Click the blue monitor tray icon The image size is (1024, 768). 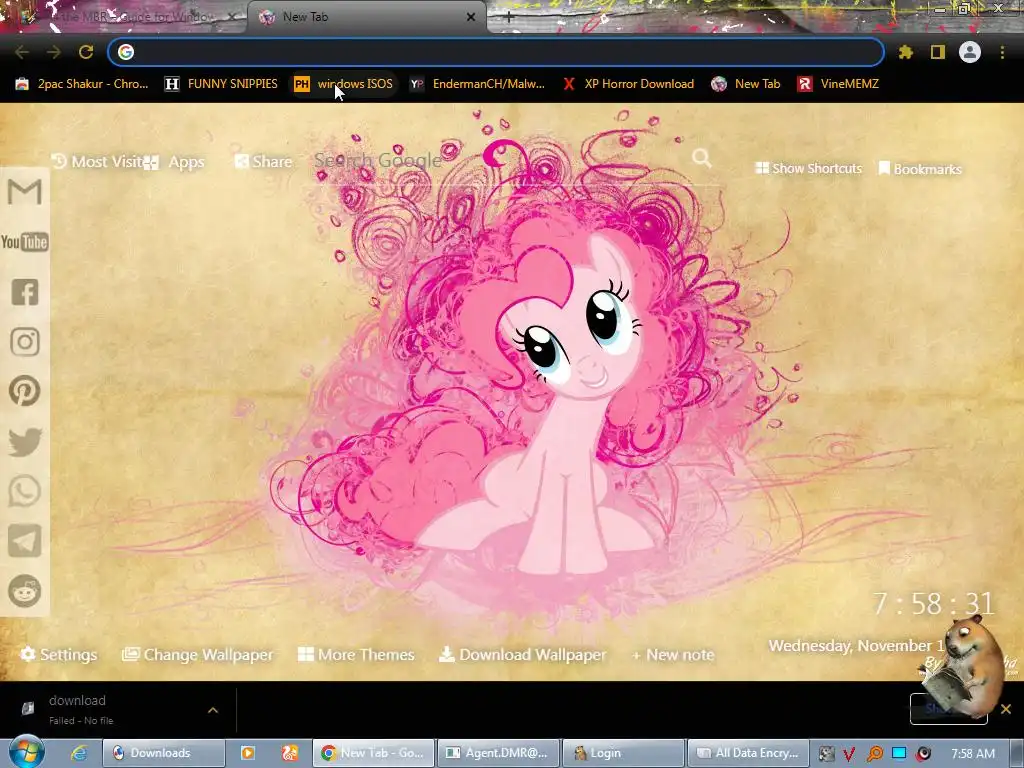tap(899, 753)
